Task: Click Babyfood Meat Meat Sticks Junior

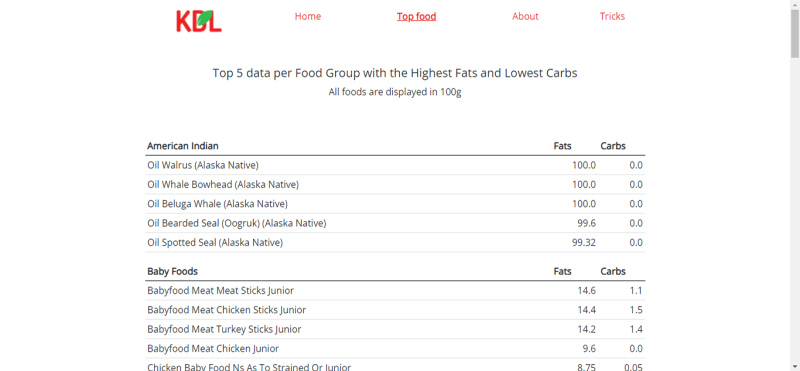Action: pyautogui.click(x=220, y=291)
